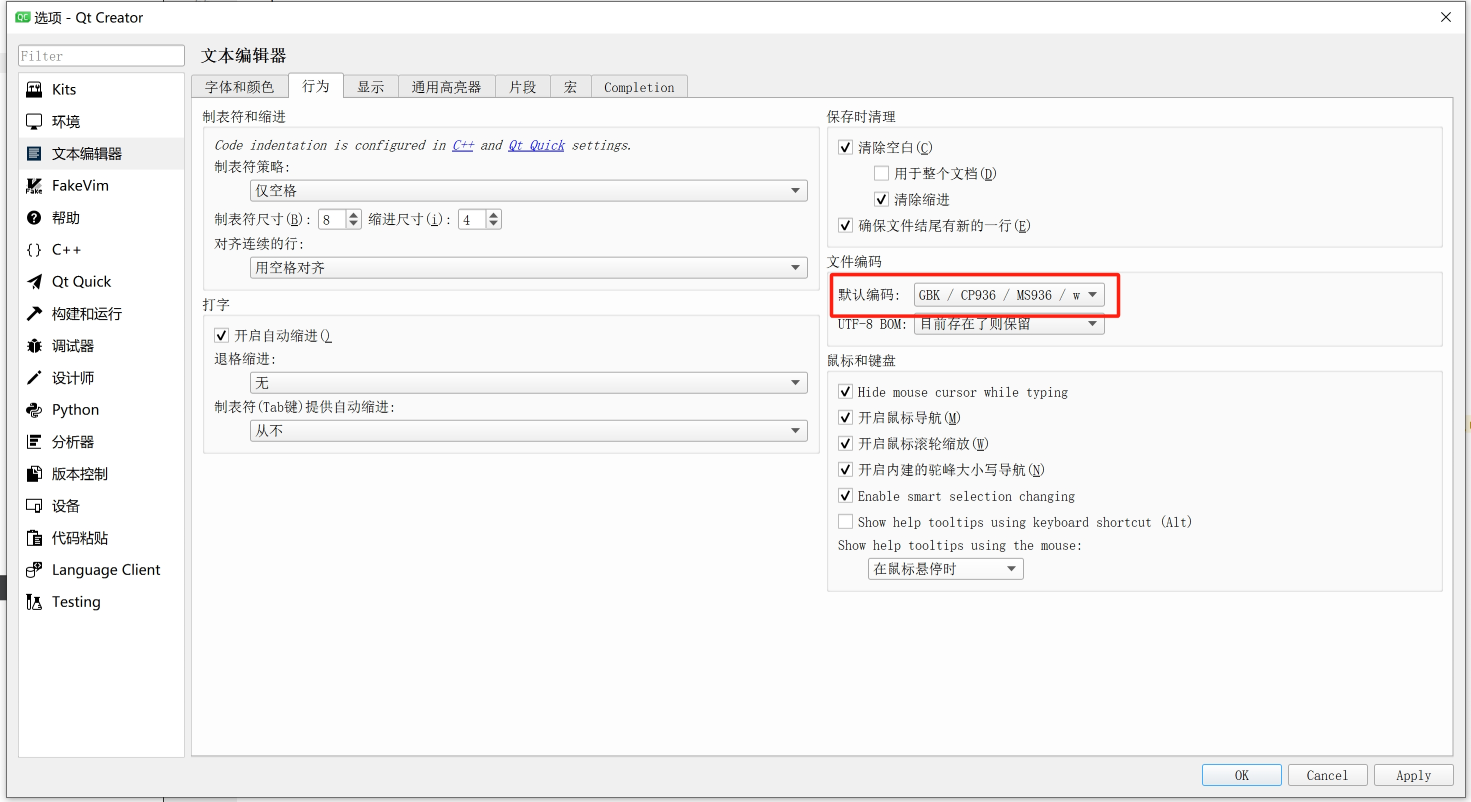Toggle 开启内建的驼峰大小写导航 checkbox

[x=846, y=469]
